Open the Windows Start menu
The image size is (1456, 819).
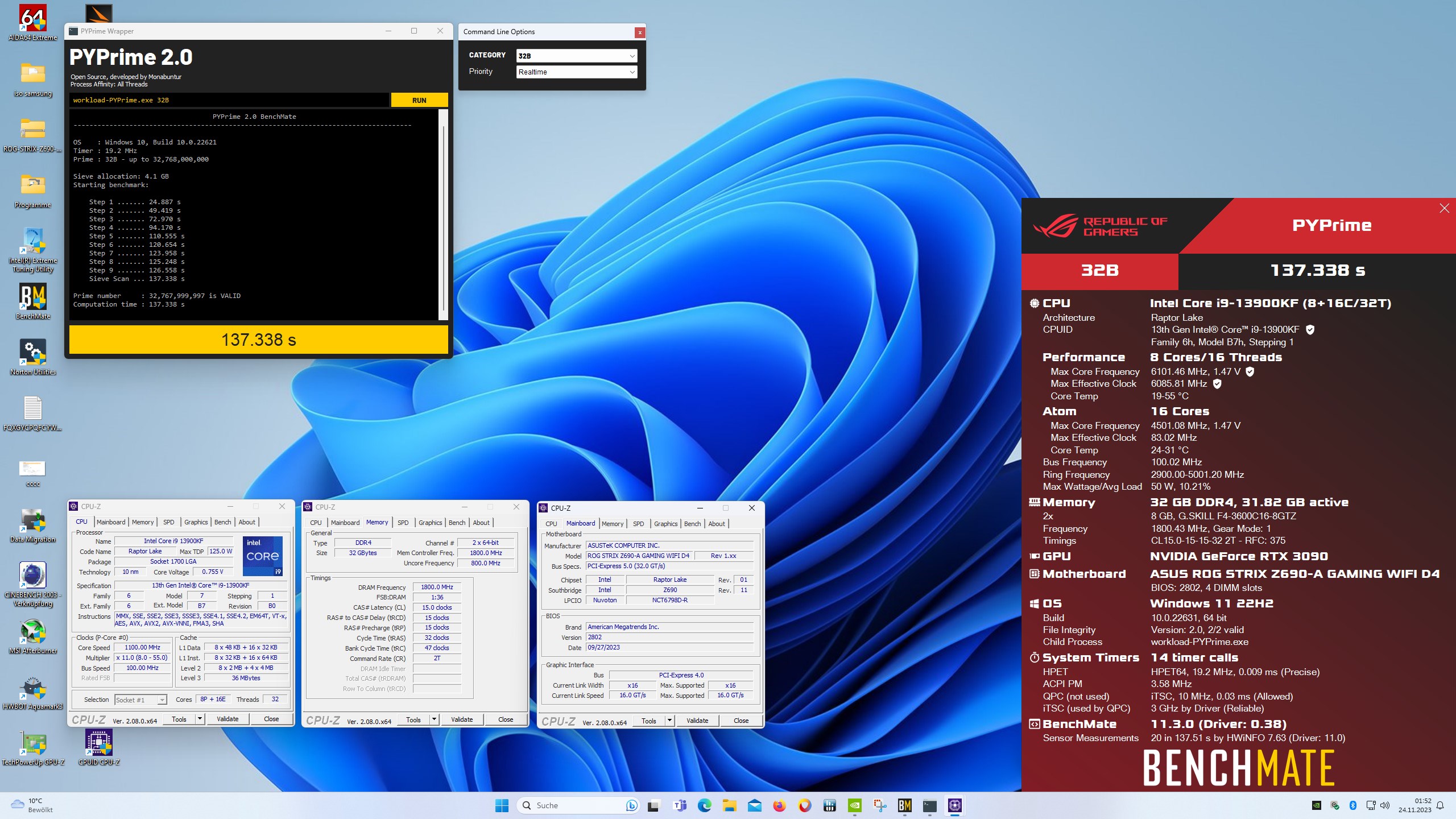pos(502,805)
